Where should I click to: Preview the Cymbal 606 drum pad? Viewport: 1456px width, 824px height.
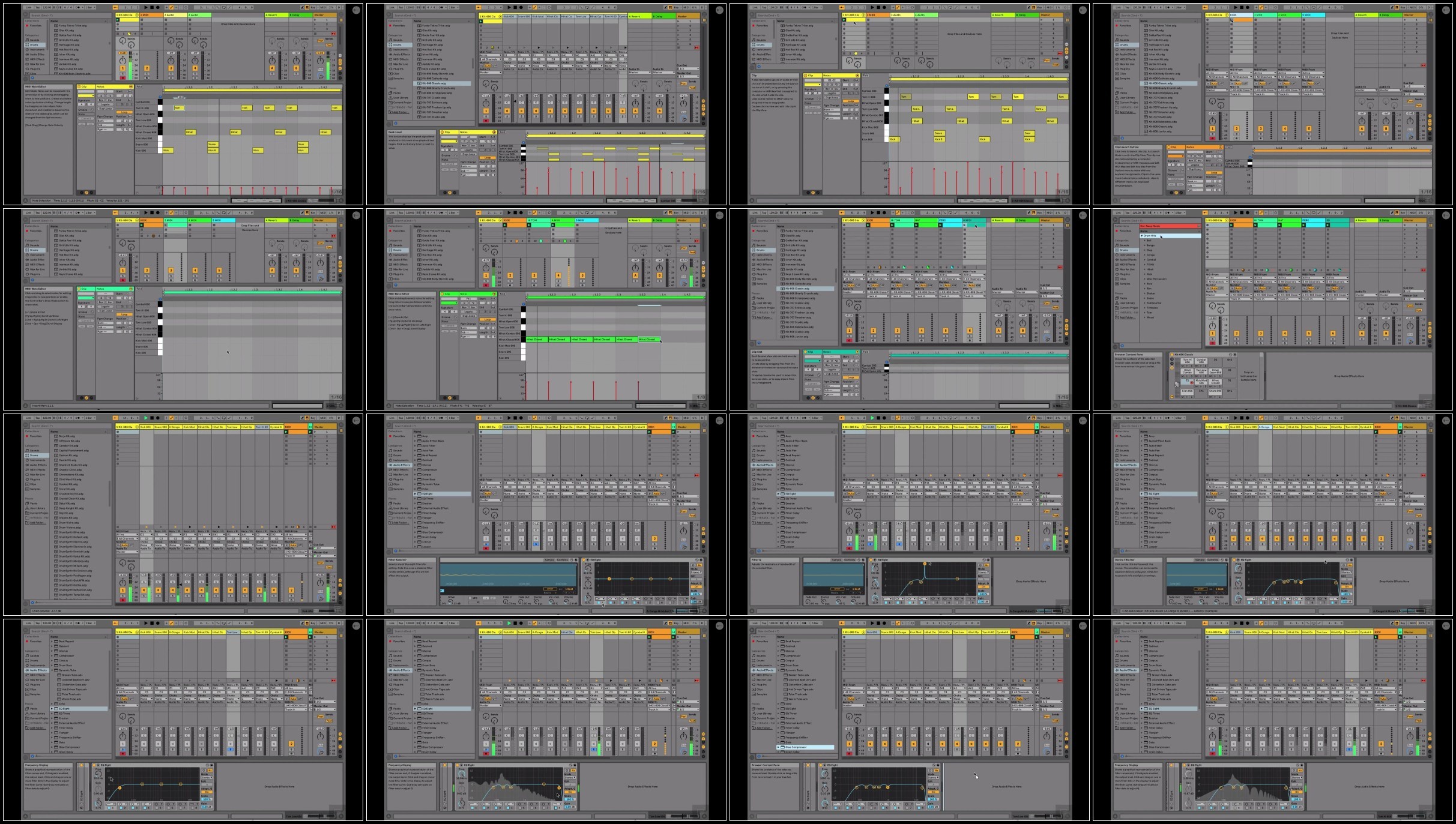[1201, 366]
